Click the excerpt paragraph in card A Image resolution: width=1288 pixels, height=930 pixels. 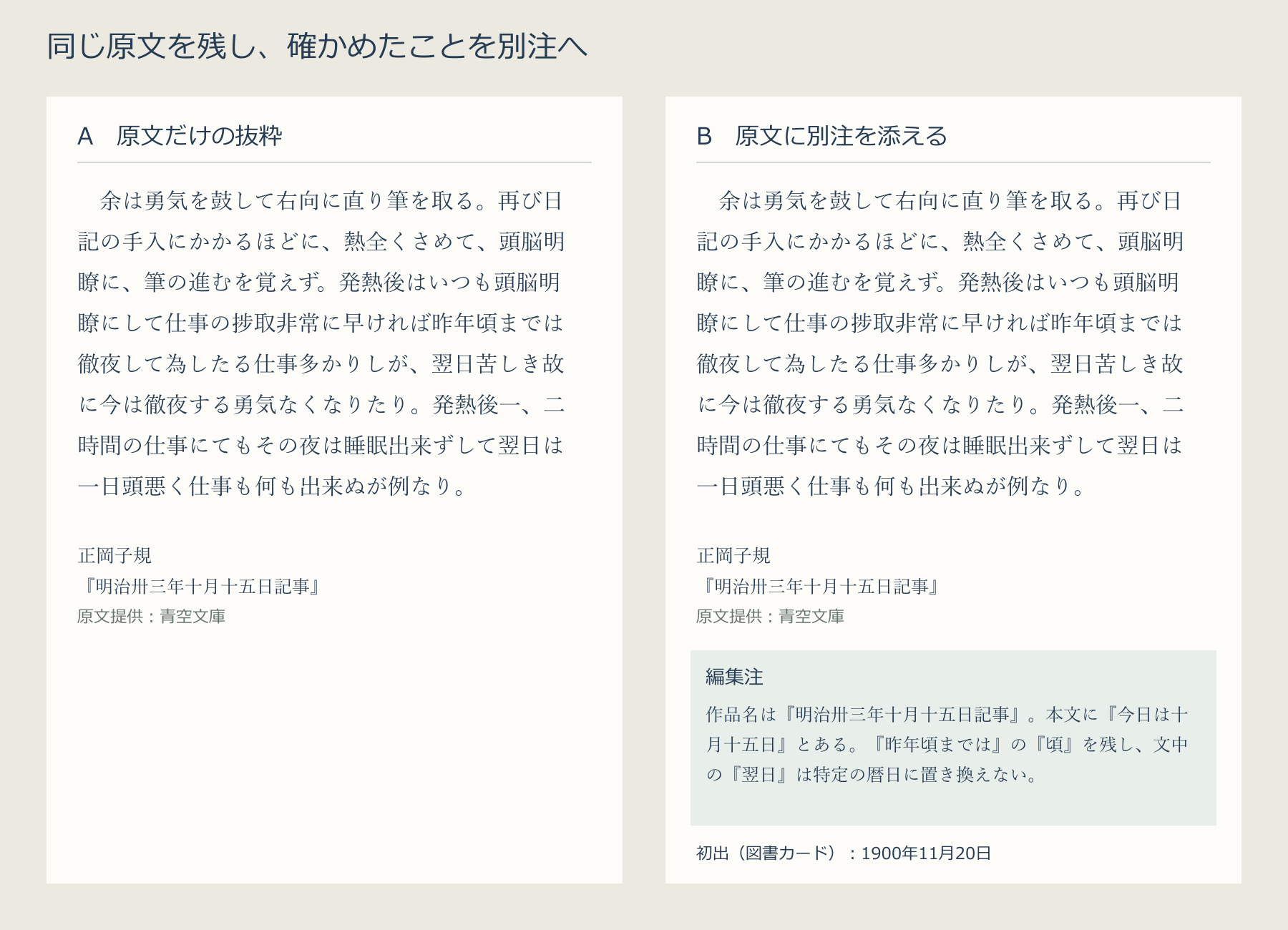click(x=322, y=343)
